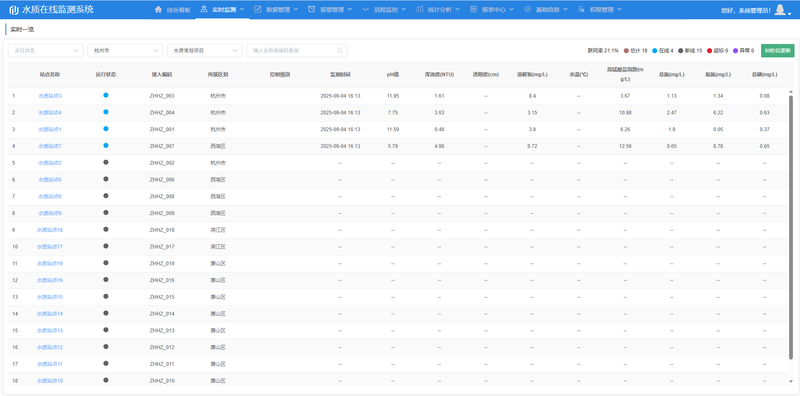Click the 数据管理 edit icon
Image resolution: width=800 pixels, height=396 pixels.
tap(258, 9)
